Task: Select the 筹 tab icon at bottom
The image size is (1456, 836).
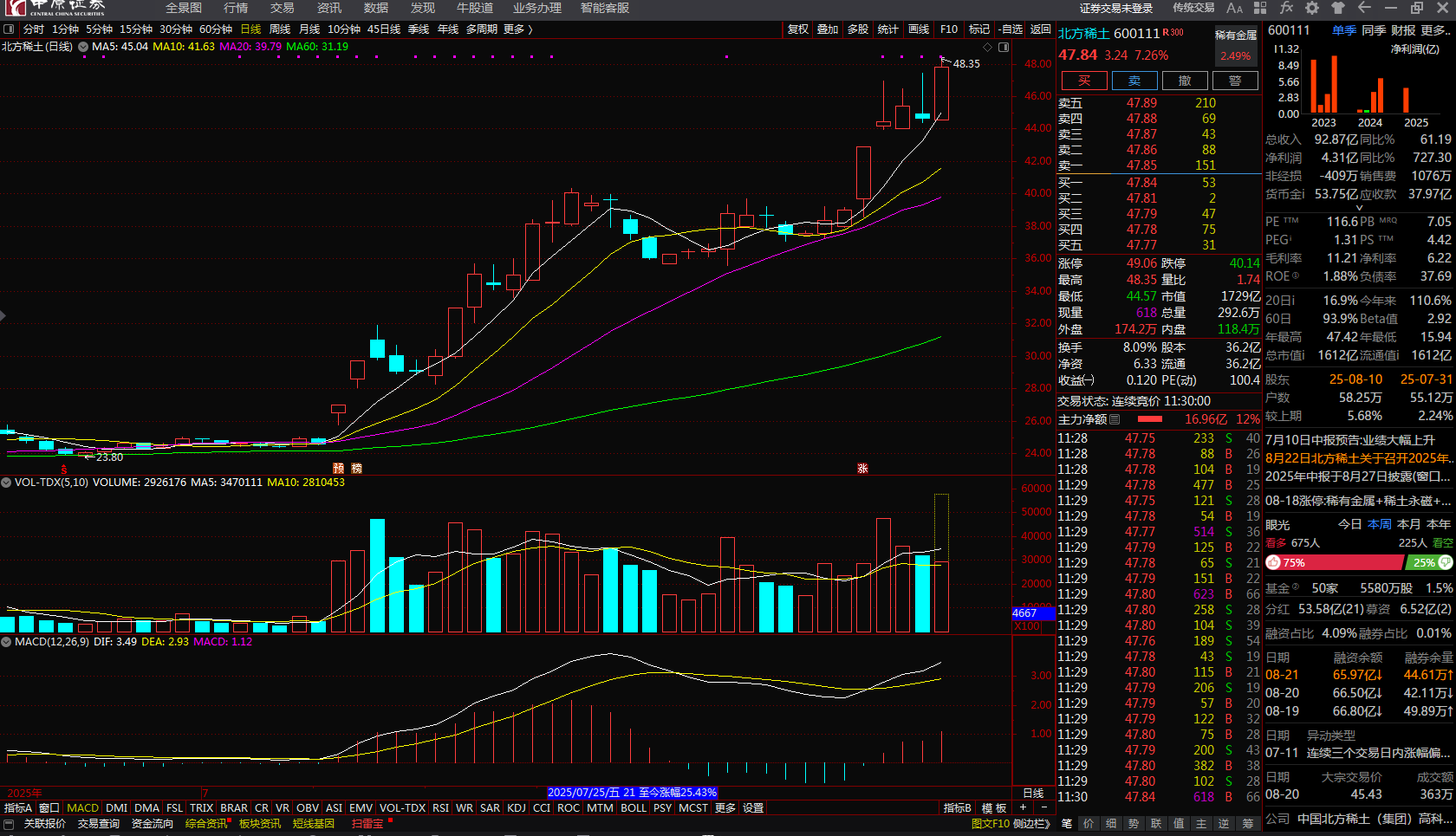Action: click(1247, 824)
